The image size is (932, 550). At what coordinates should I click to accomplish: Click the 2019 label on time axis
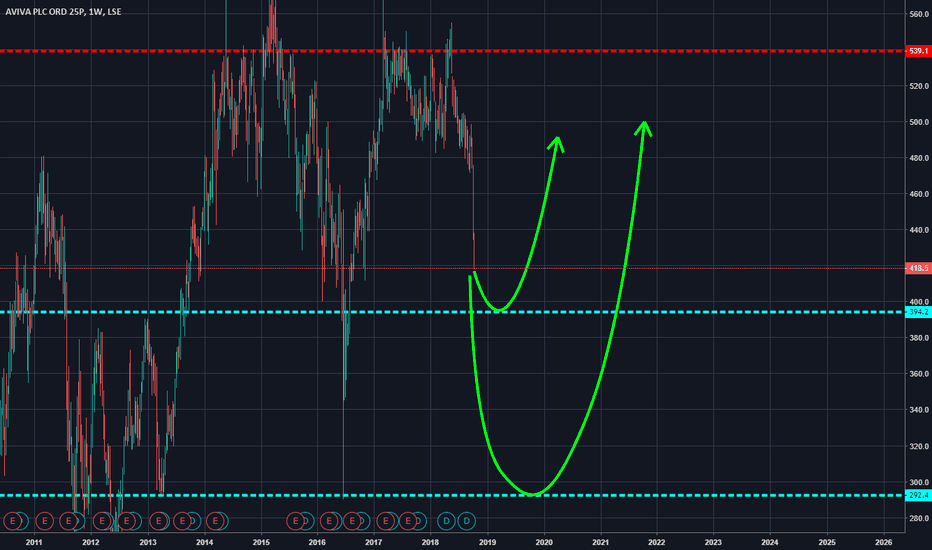pos(487,542)
